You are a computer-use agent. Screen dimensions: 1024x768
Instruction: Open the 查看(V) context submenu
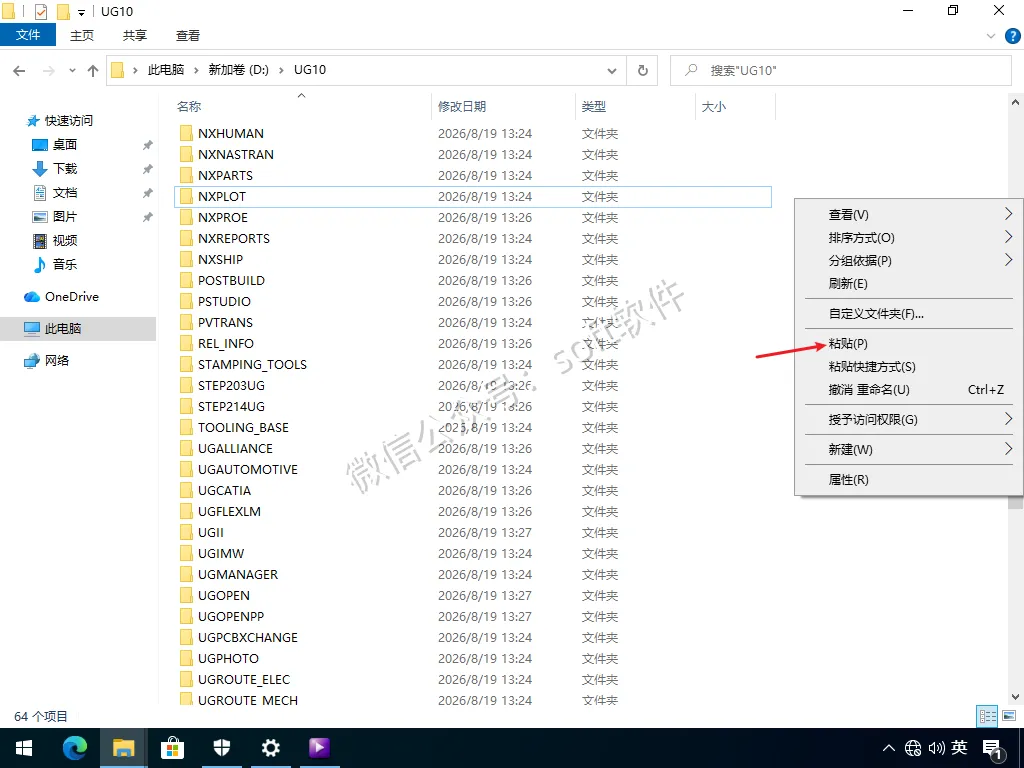908,214
